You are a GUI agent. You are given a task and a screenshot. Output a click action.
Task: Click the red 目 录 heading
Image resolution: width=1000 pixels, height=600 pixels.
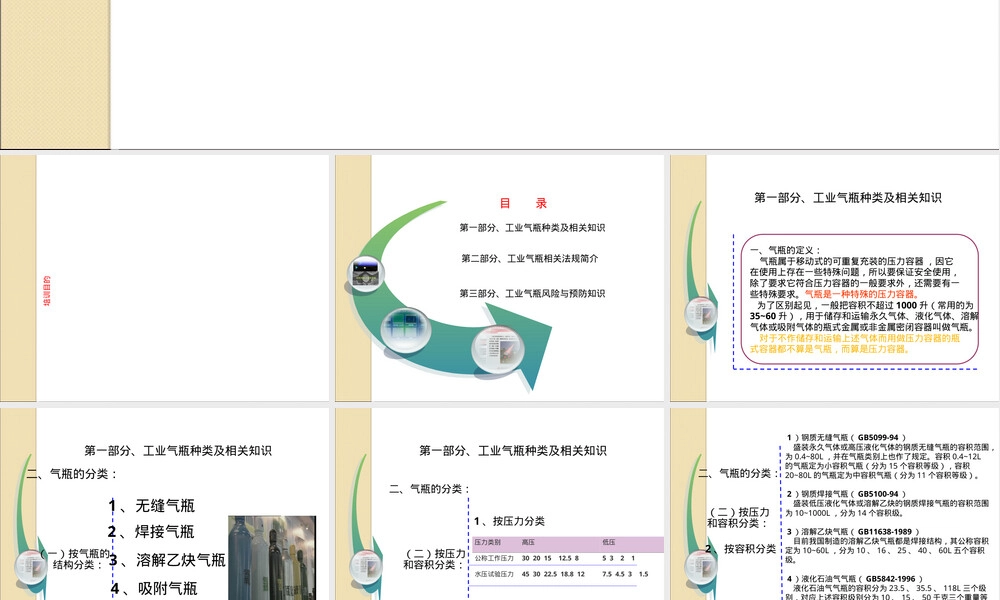click(x=523, y=203)
